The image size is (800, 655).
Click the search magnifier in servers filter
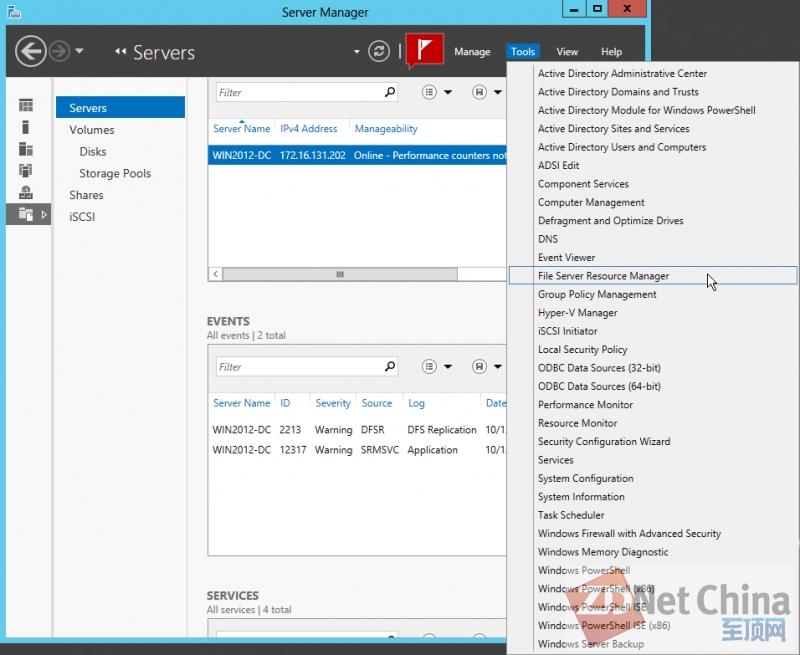[390, 92]
